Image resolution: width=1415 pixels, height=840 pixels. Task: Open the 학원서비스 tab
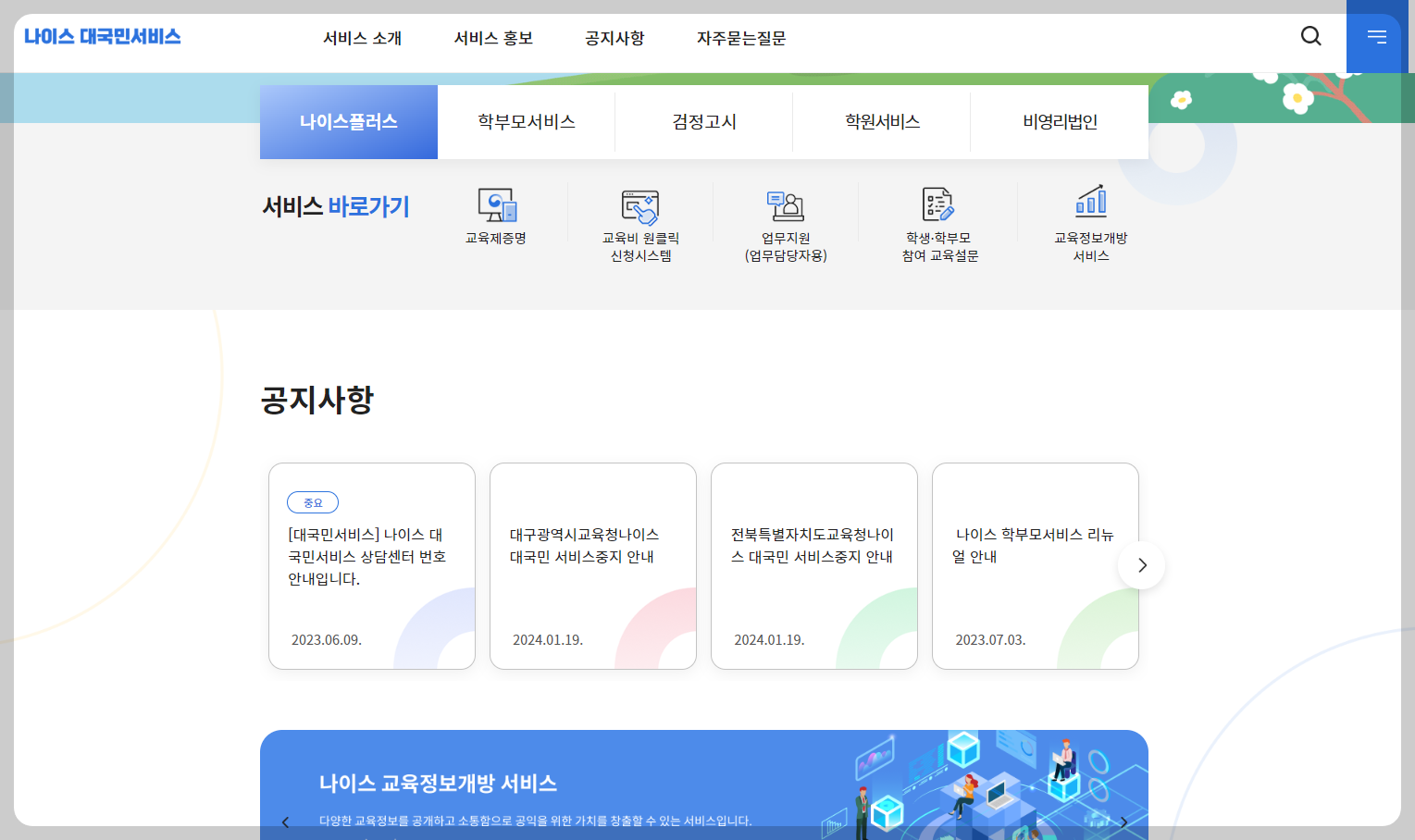pyautogui.click(x=881, y=121)
